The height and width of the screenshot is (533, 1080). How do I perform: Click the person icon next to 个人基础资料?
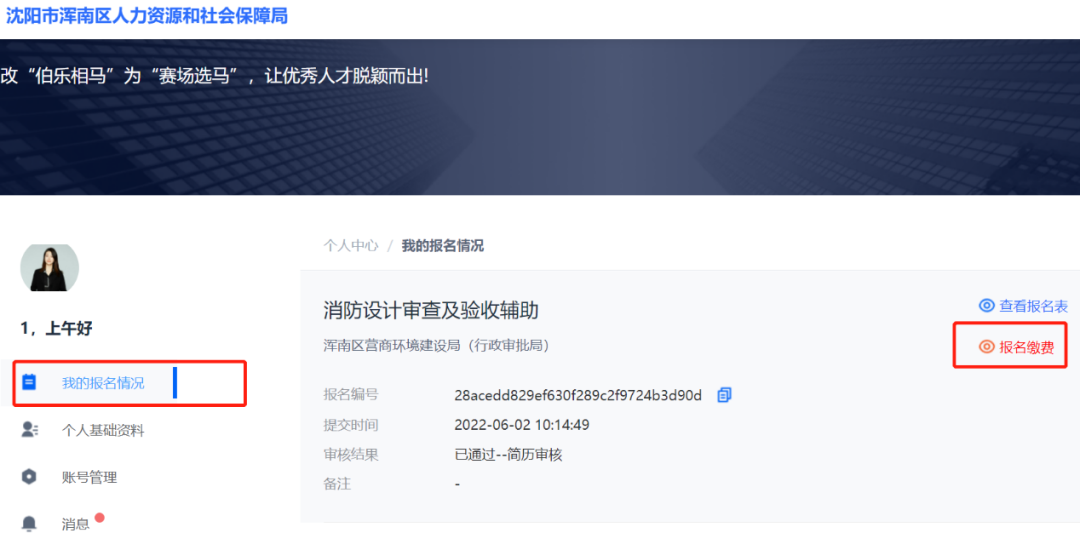tap(29, 430)
